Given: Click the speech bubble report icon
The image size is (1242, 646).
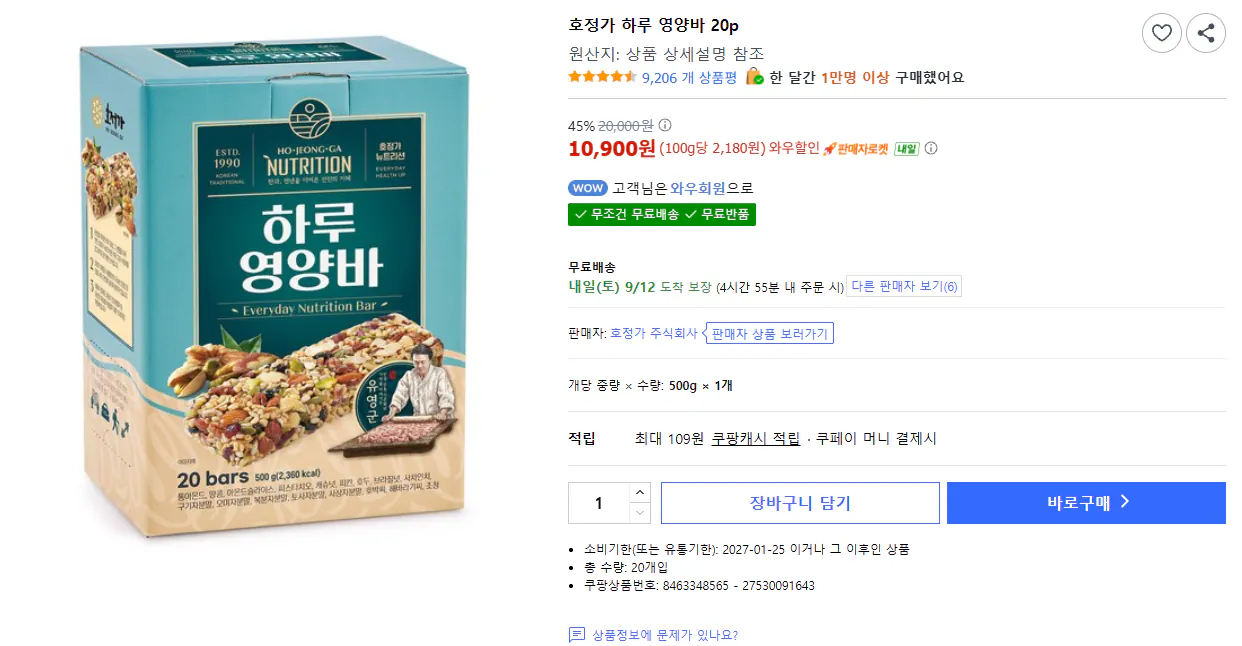Looking at the screenshot, I should (x=576, y=635).
